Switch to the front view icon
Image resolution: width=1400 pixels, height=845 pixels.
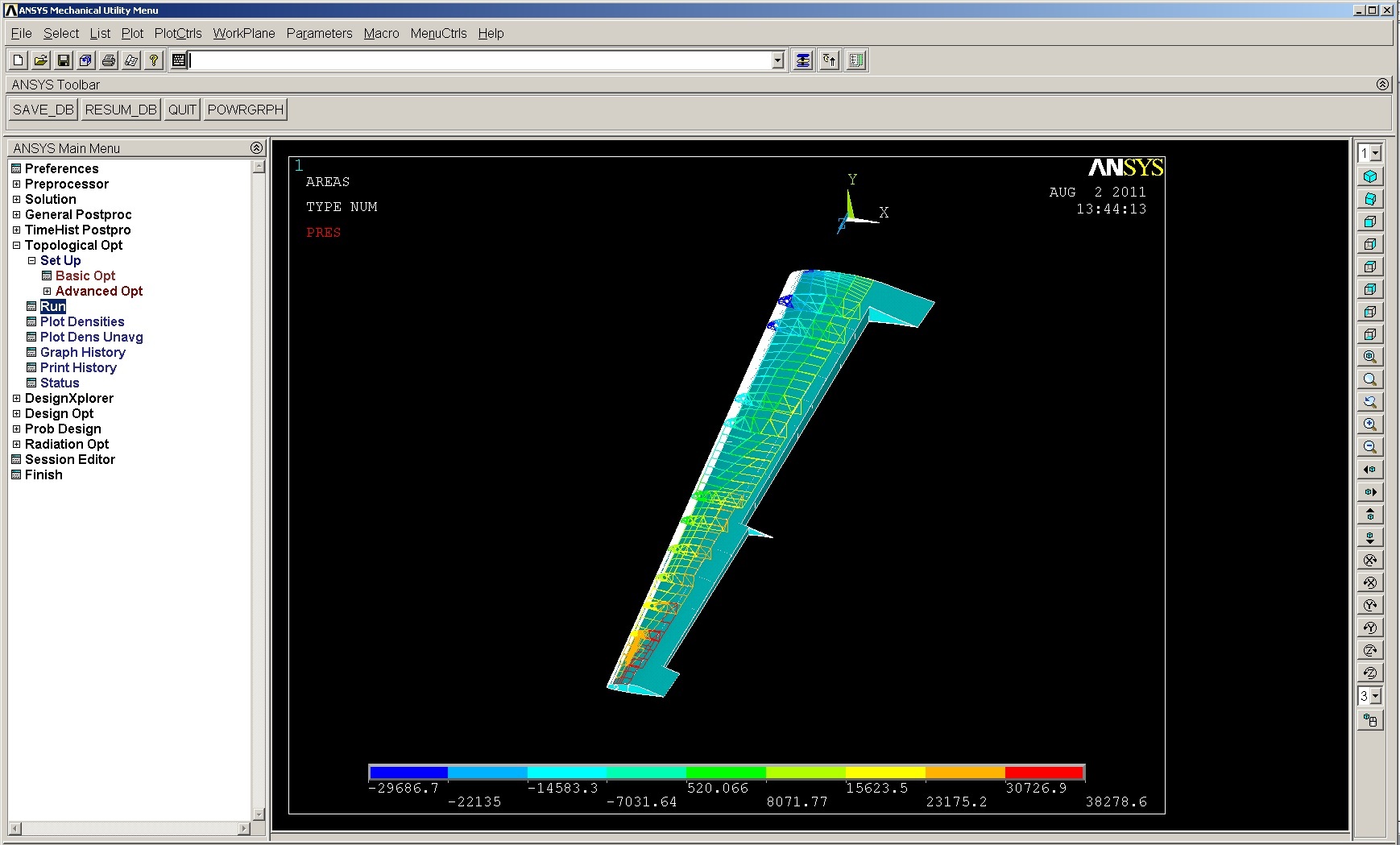1370,221
